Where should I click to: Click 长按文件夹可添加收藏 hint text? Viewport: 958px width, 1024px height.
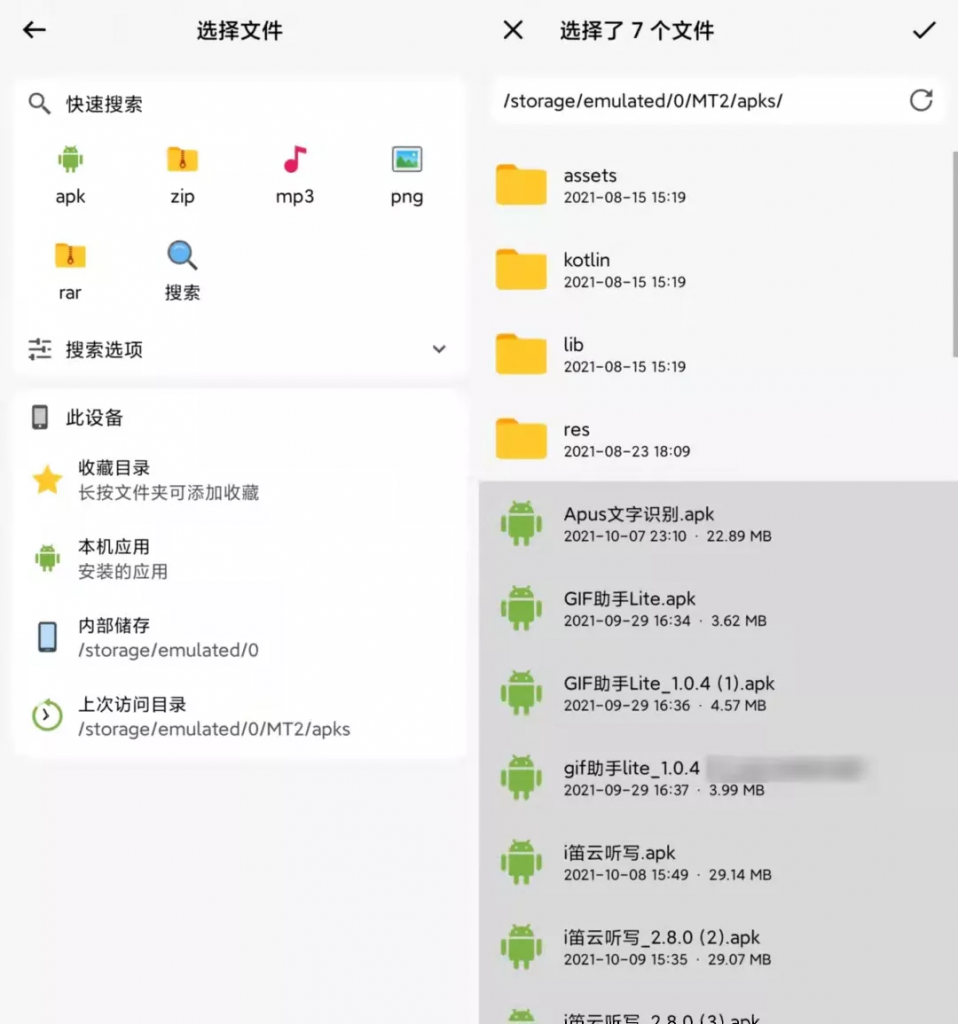168,492
